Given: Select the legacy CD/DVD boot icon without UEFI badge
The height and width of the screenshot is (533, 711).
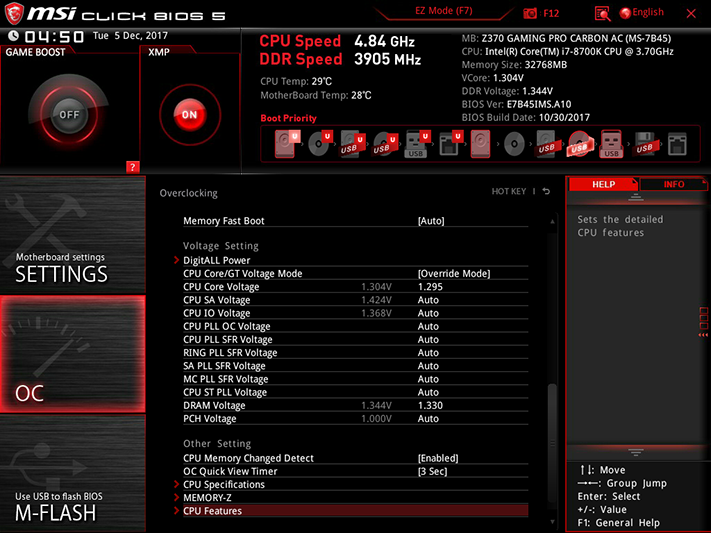Looking at the screenshot, I should click(x=514, y=144).
